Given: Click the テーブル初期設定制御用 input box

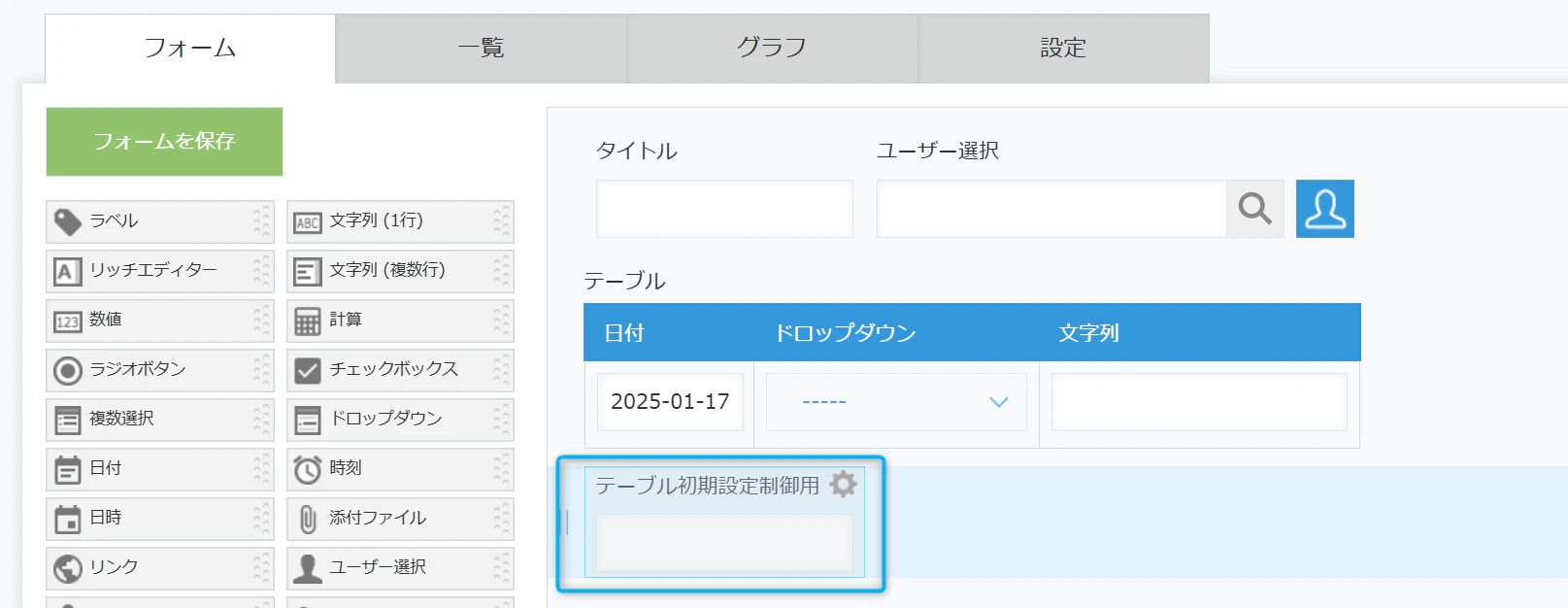Looking at the screenshot, I should pyautogui.click(x=724, y=543).
